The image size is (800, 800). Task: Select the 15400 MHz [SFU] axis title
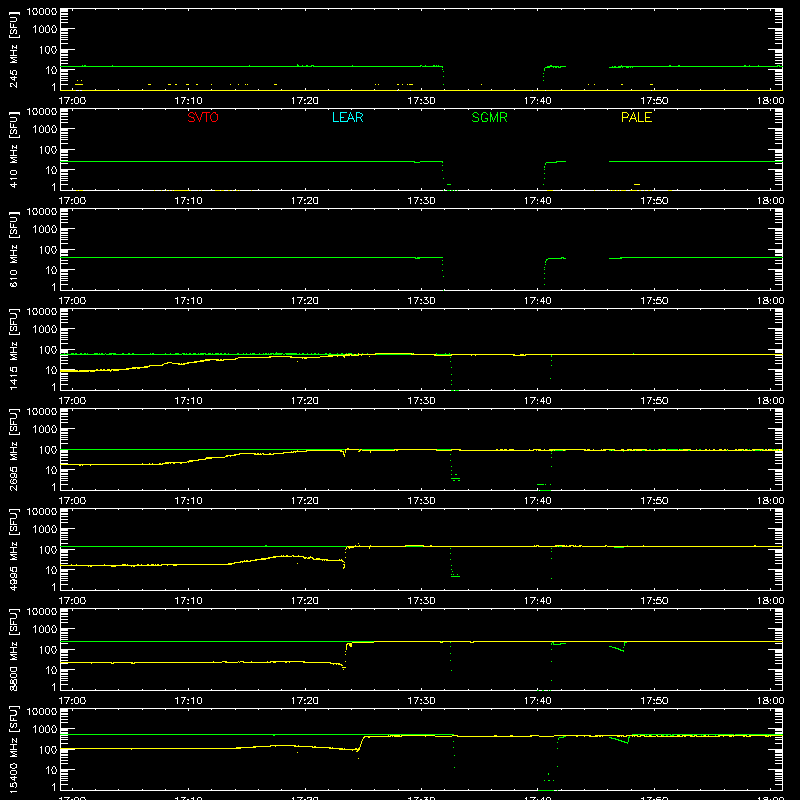tap(13, 749)
